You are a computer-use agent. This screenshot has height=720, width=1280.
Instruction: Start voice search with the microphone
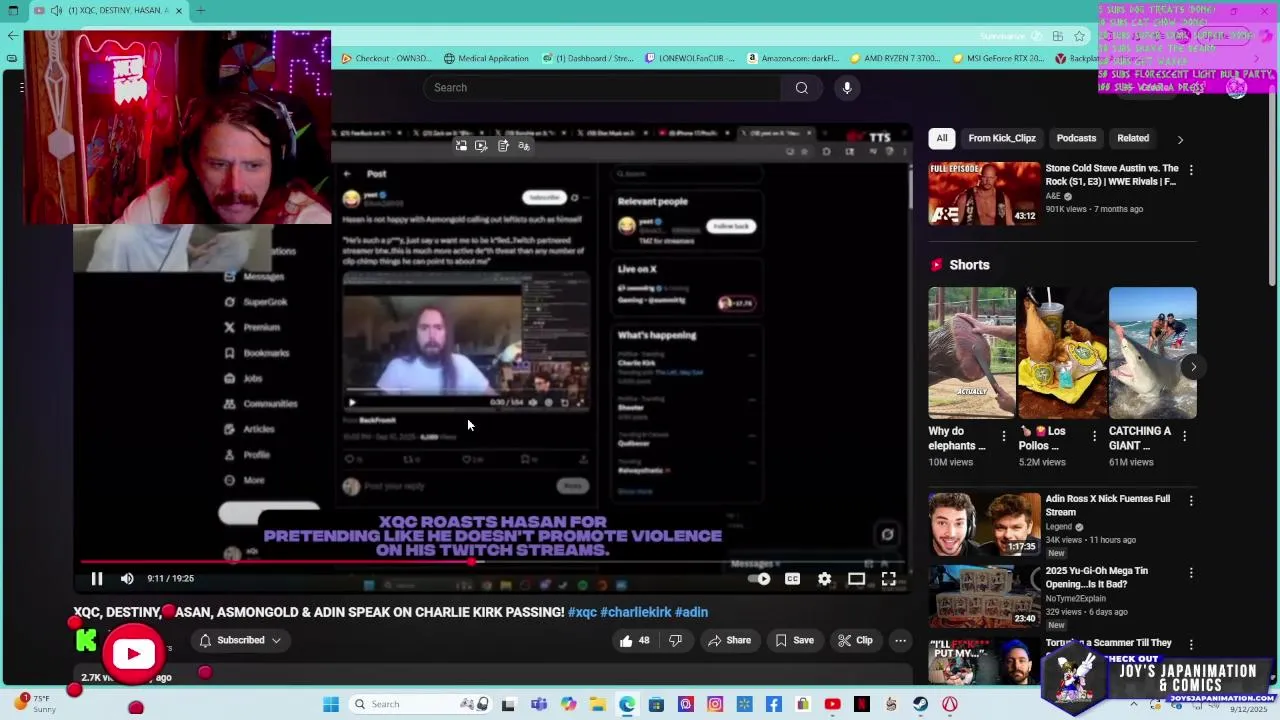pos(847,87)
